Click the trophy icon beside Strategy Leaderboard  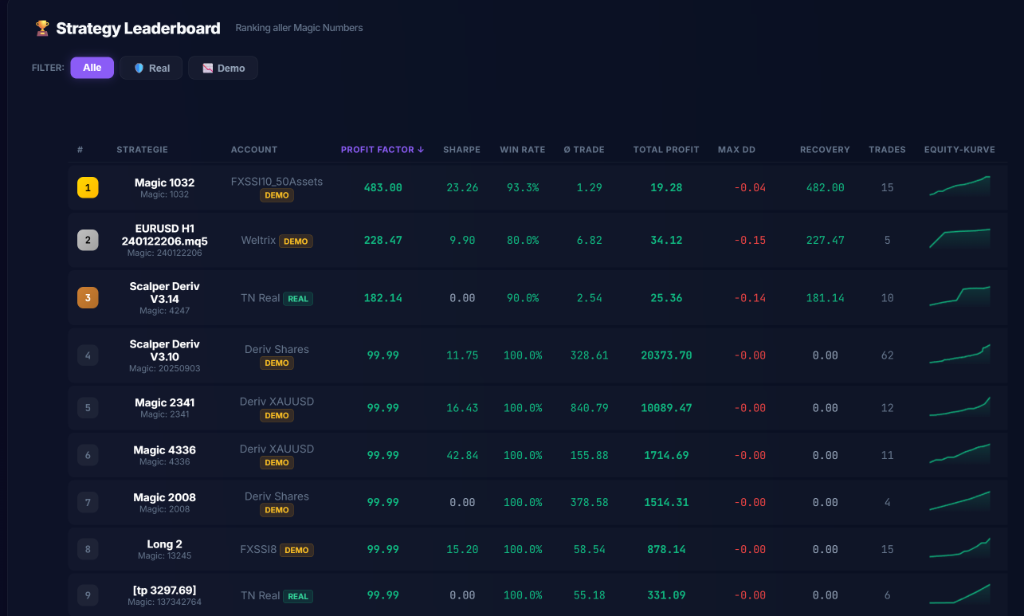point(41,28)
